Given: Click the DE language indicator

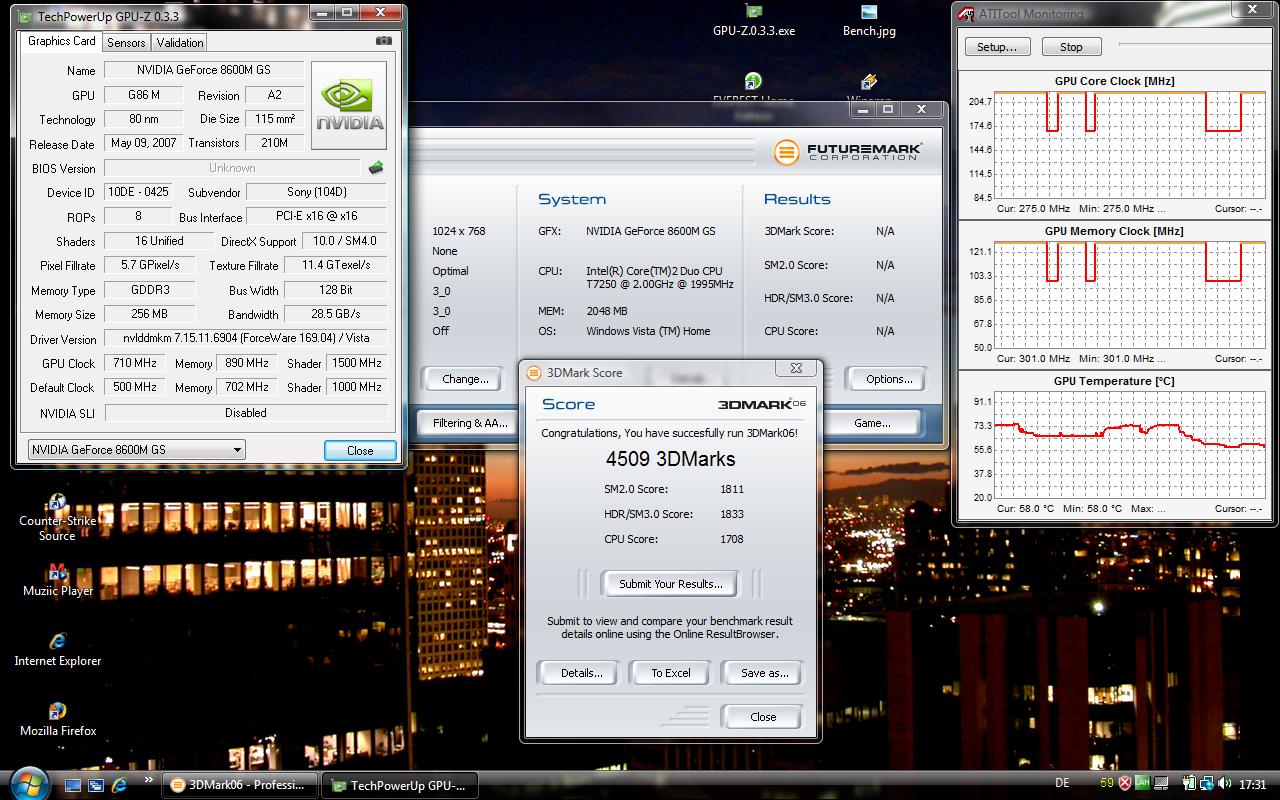Looking at the screenshot, I should pyautogui.click(x=1062, y=784).
